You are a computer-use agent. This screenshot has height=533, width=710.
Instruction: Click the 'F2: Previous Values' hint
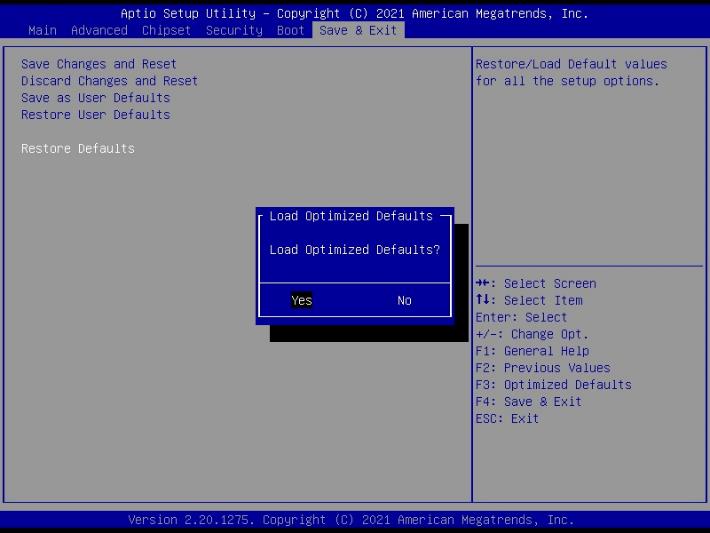coord(543,368)
